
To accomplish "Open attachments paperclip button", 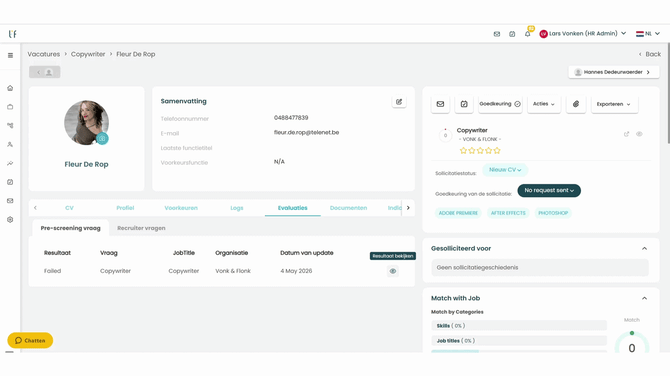I will coord(576,104).
